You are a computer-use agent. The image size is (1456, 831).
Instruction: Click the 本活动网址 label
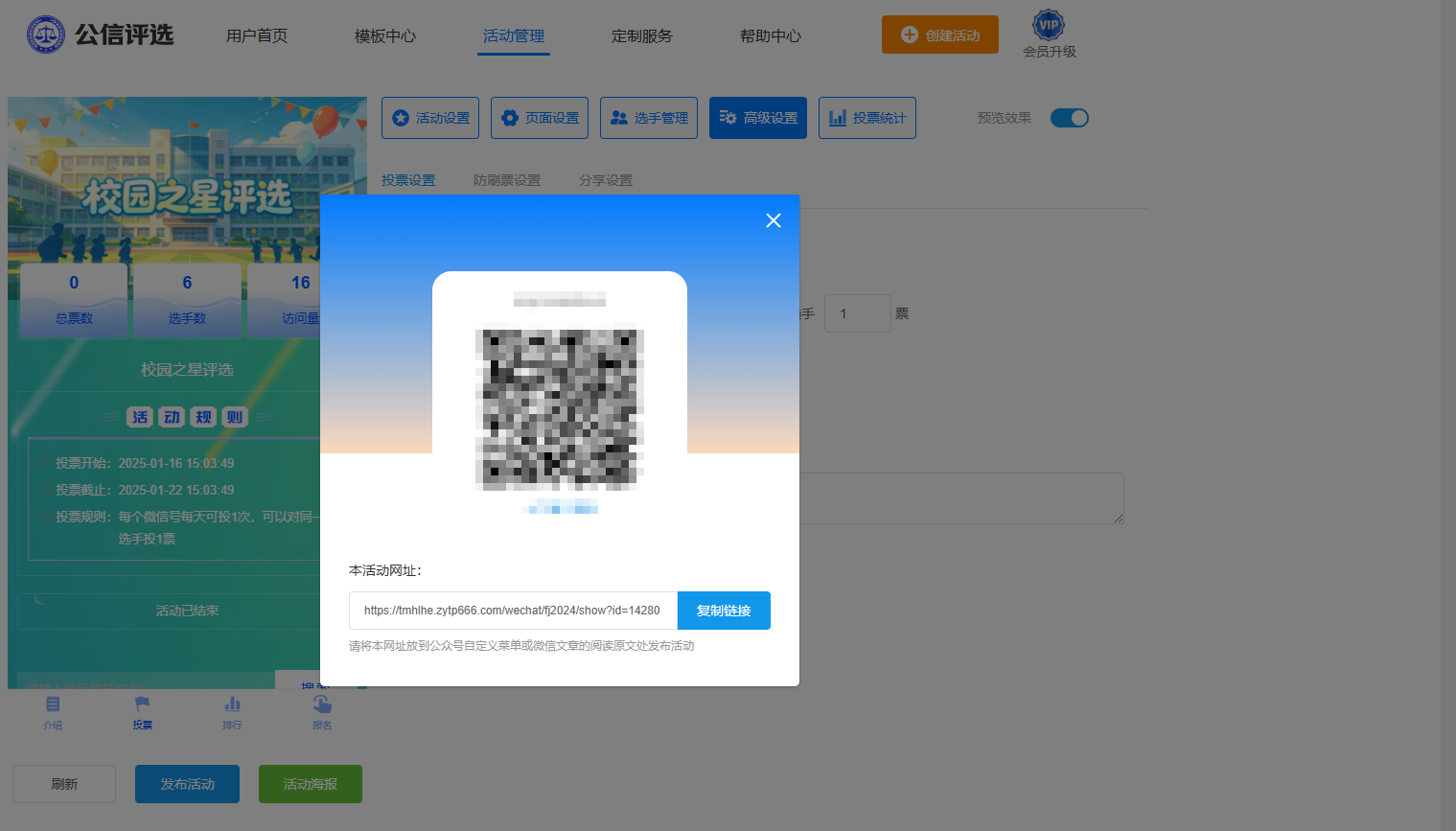coord(385,570)
